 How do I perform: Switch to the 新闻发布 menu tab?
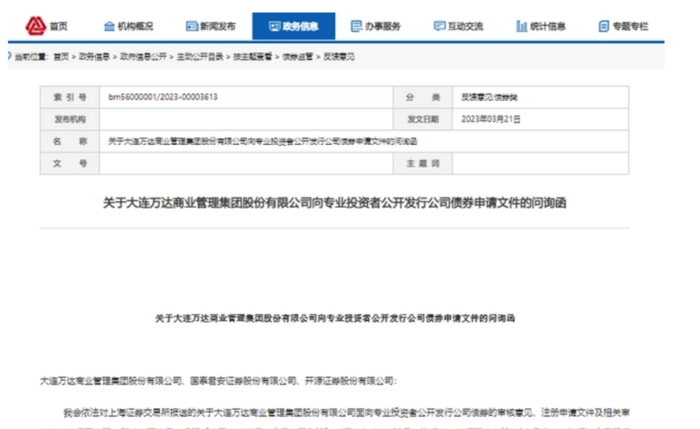(217, 26)
